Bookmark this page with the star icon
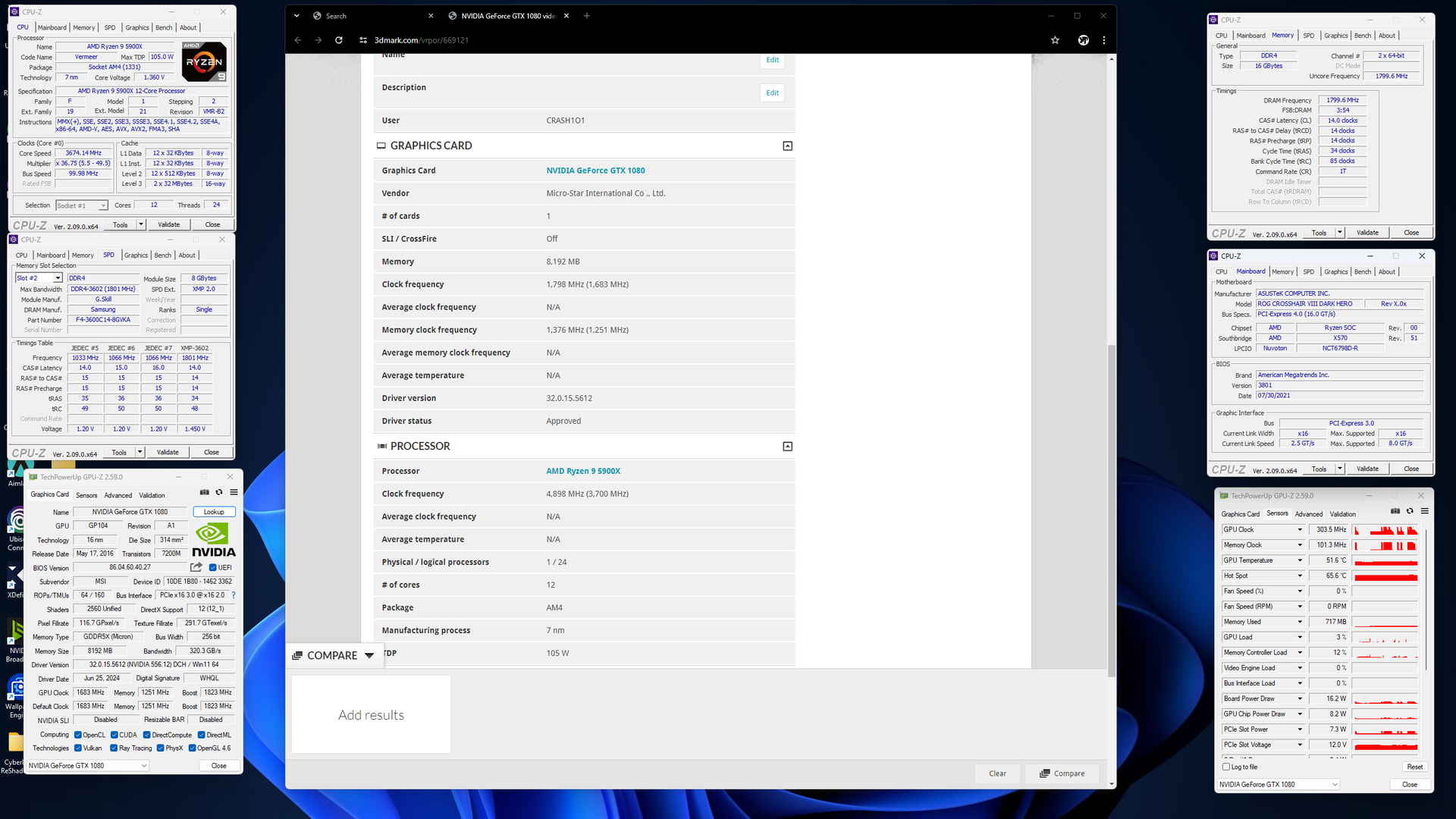This screenshot has width=1456, height=819. 1055,40
